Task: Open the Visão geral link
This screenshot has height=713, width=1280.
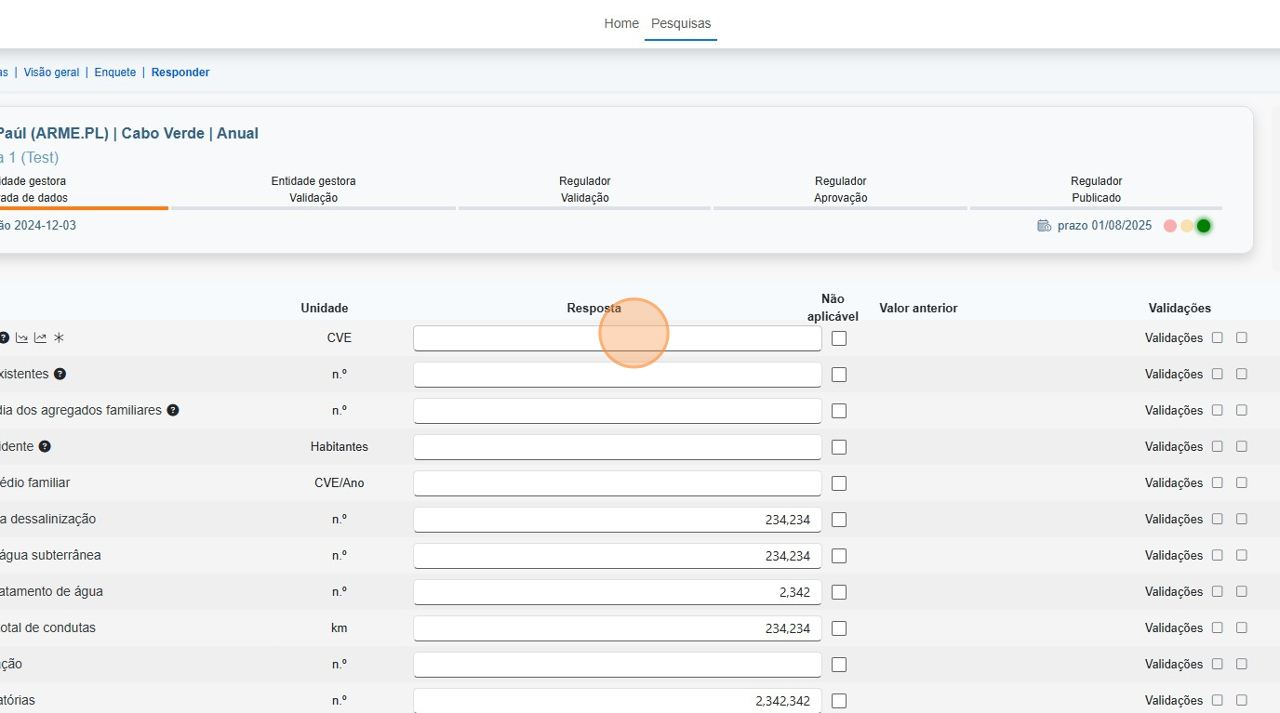Action: point(51,72)
